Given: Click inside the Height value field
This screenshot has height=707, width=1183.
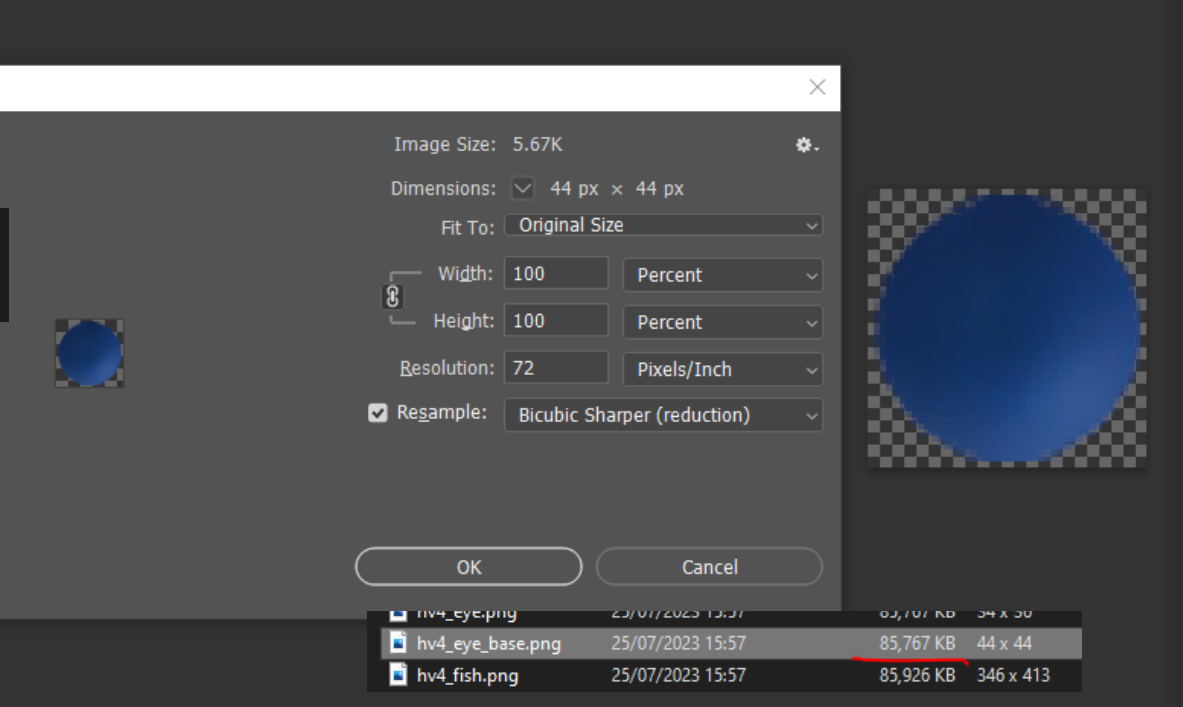Looking at the screenshot, I should (x=555, y=319).
